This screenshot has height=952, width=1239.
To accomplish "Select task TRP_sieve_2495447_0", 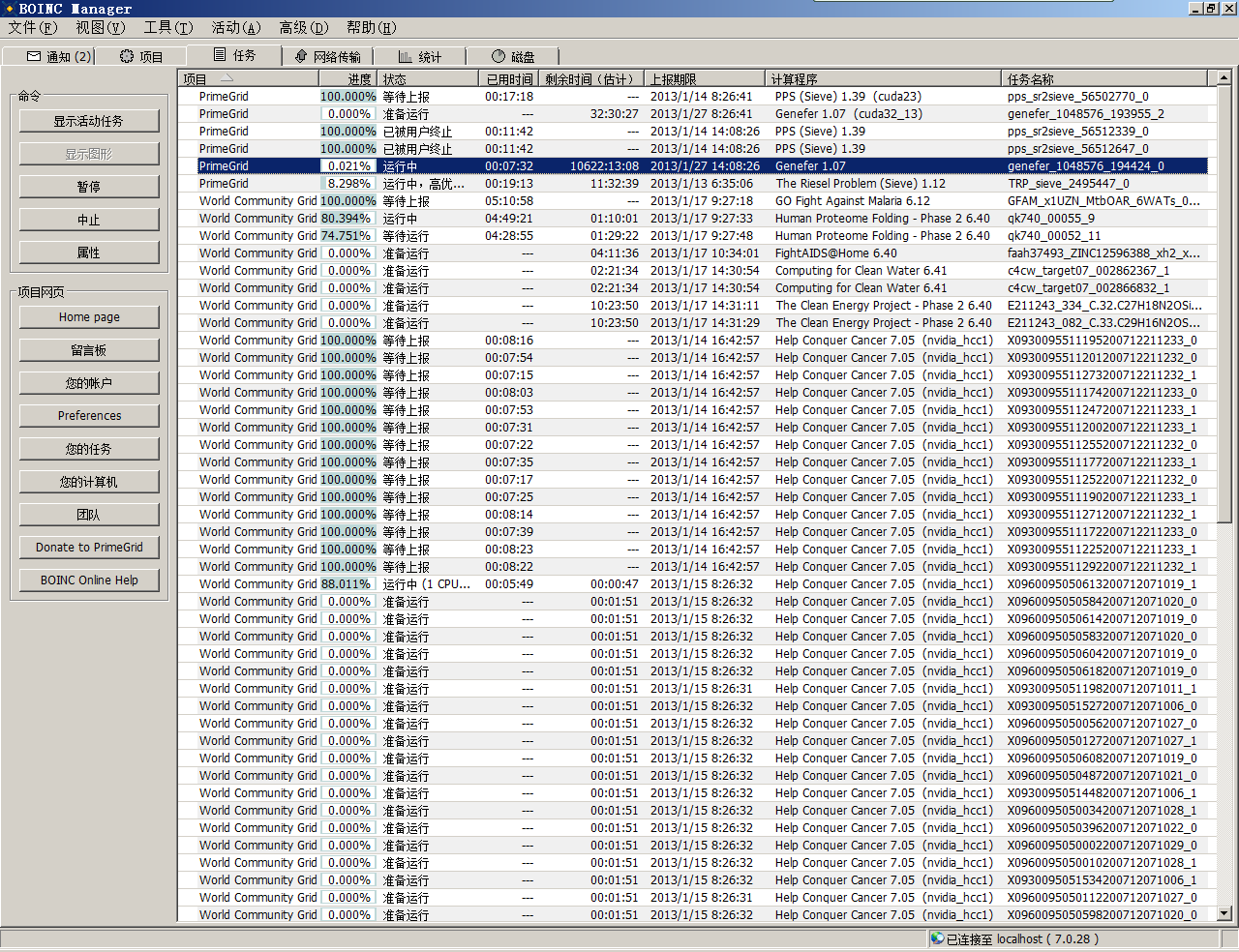I will [1068, 184].
